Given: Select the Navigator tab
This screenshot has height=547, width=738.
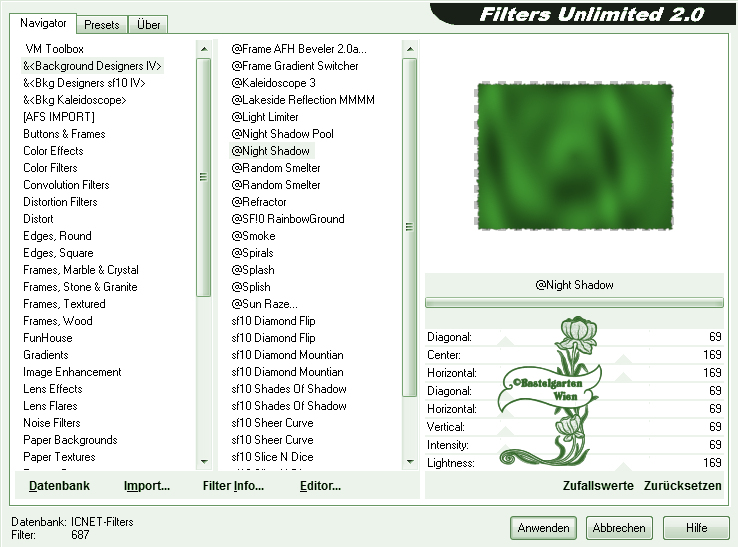Looking at the screenshot, I should [43, 23].
